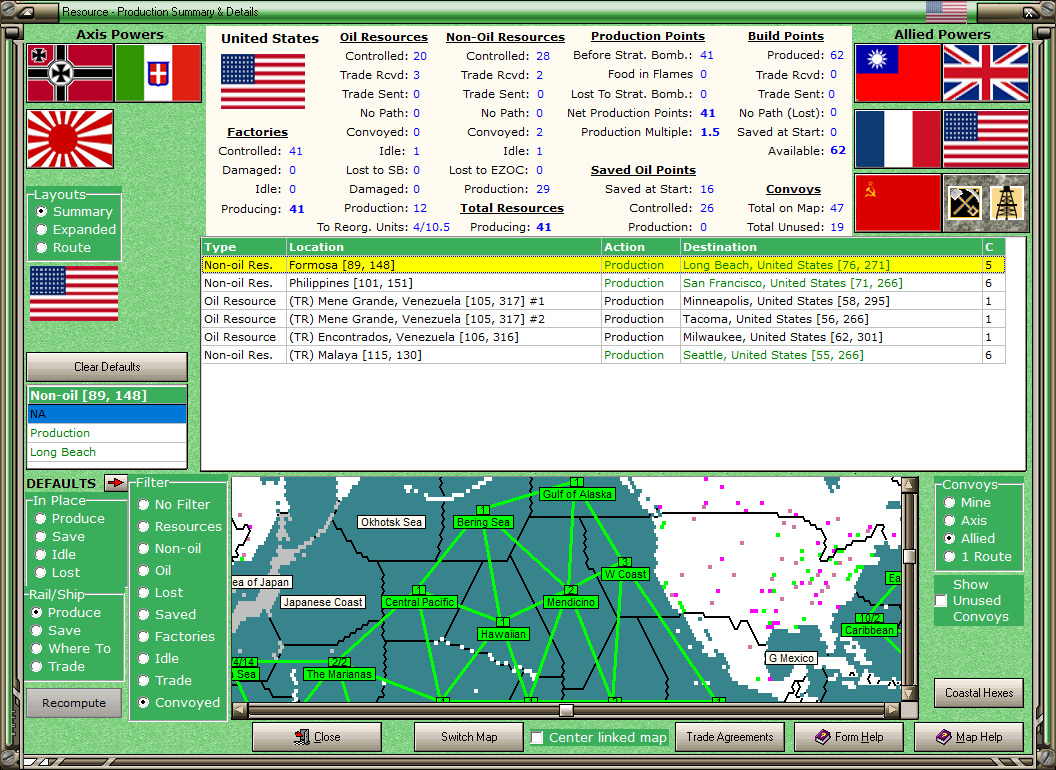Screen dimensions: 1056x770
Task: Click the map scroll up arrow
Action: coord(909,484)
